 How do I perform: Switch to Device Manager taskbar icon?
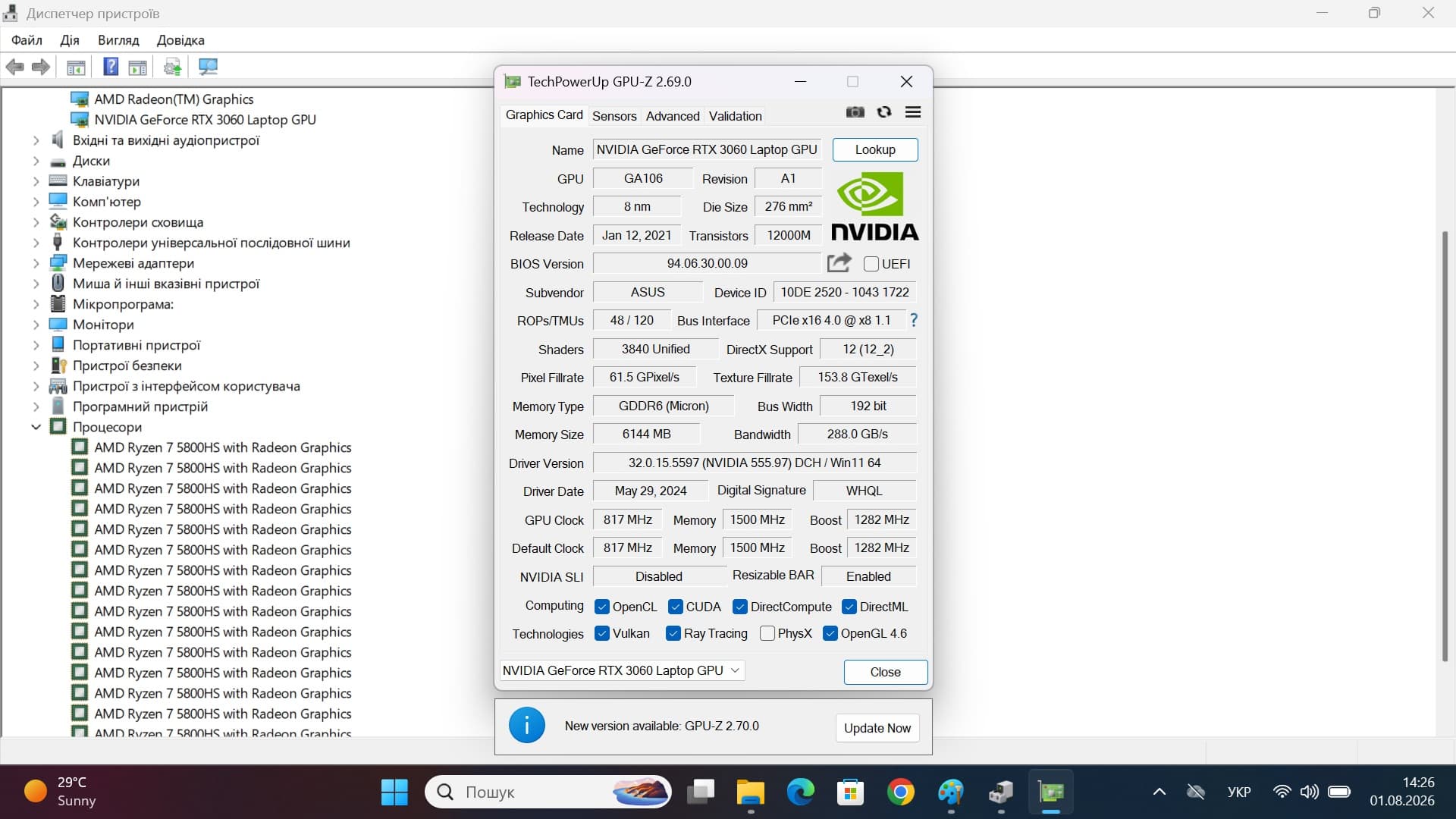tap(1001, 792)
